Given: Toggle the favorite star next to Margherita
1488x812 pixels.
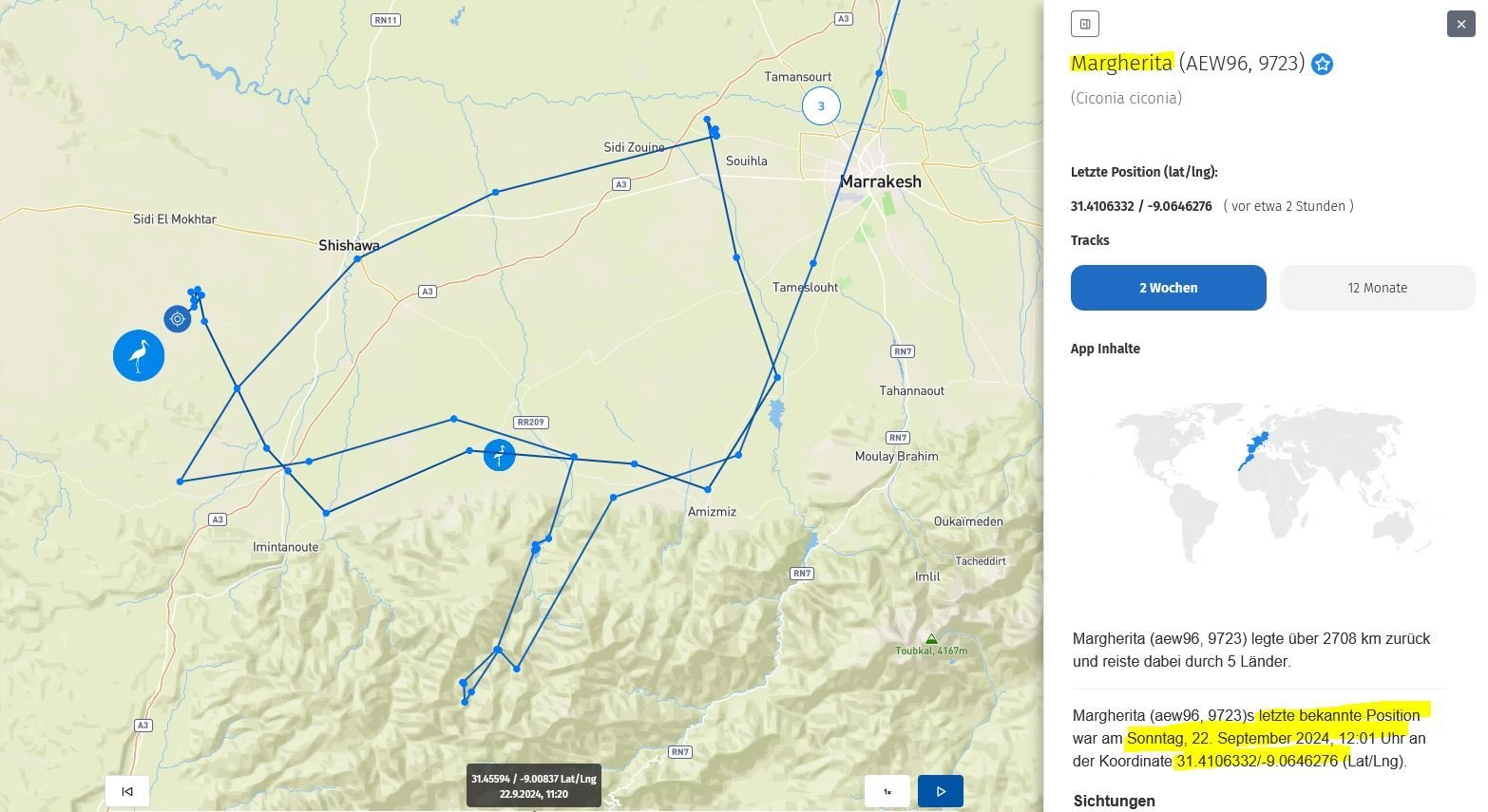Looking at the screenshot, I should [1322, 64].
